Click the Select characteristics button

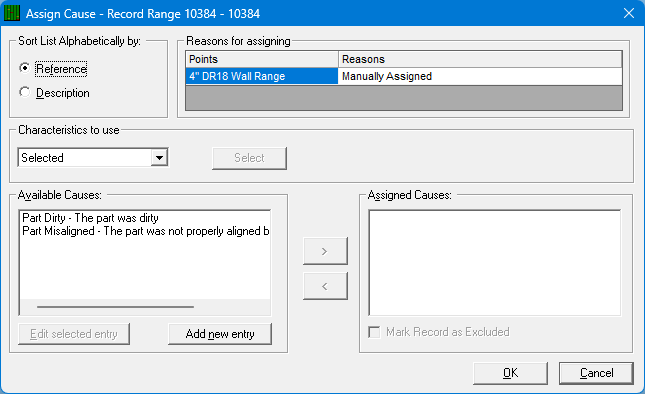click(x=249, y=158)
